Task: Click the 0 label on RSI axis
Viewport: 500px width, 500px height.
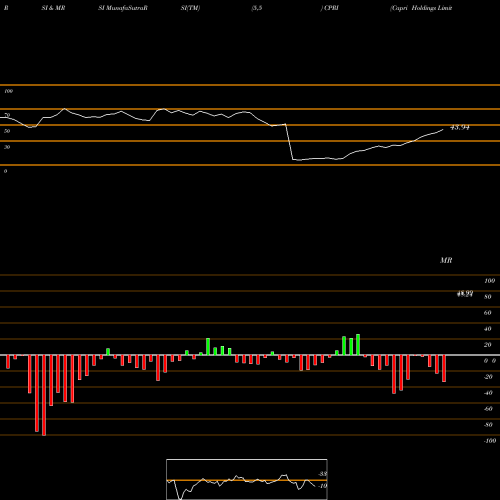Action: click(5, 171)
